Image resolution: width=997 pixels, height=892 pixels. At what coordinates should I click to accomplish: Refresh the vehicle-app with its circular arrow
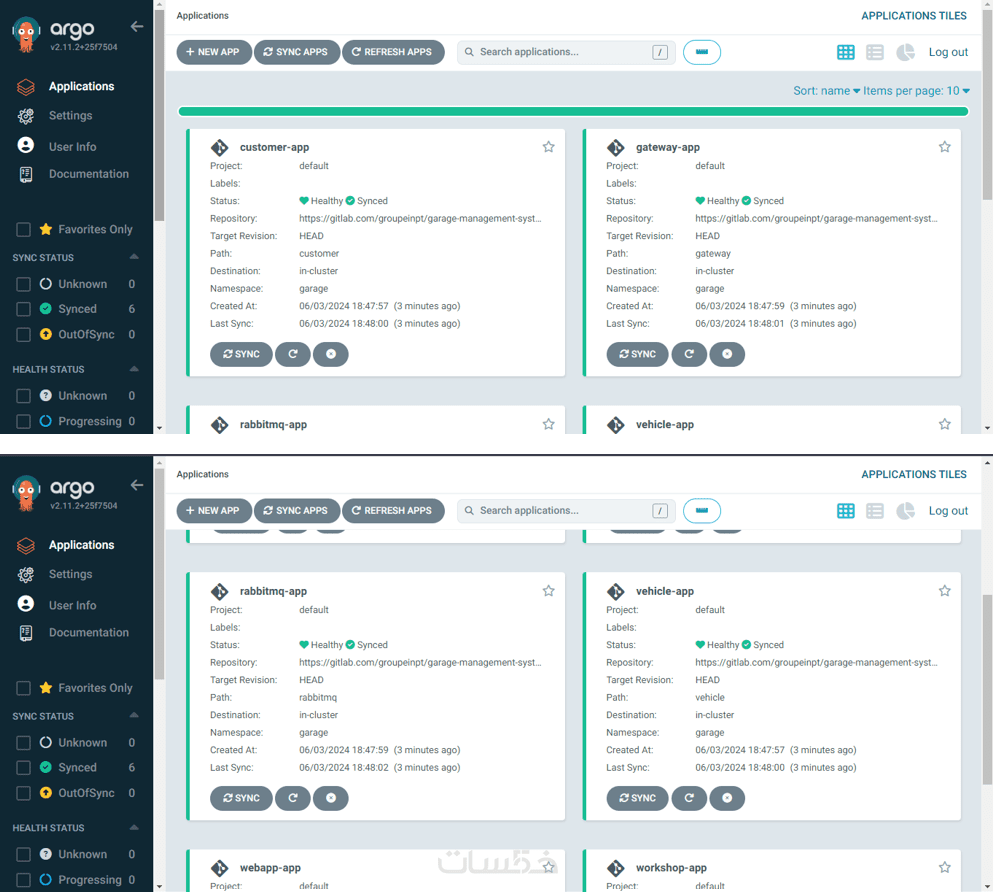pos(689,798)
